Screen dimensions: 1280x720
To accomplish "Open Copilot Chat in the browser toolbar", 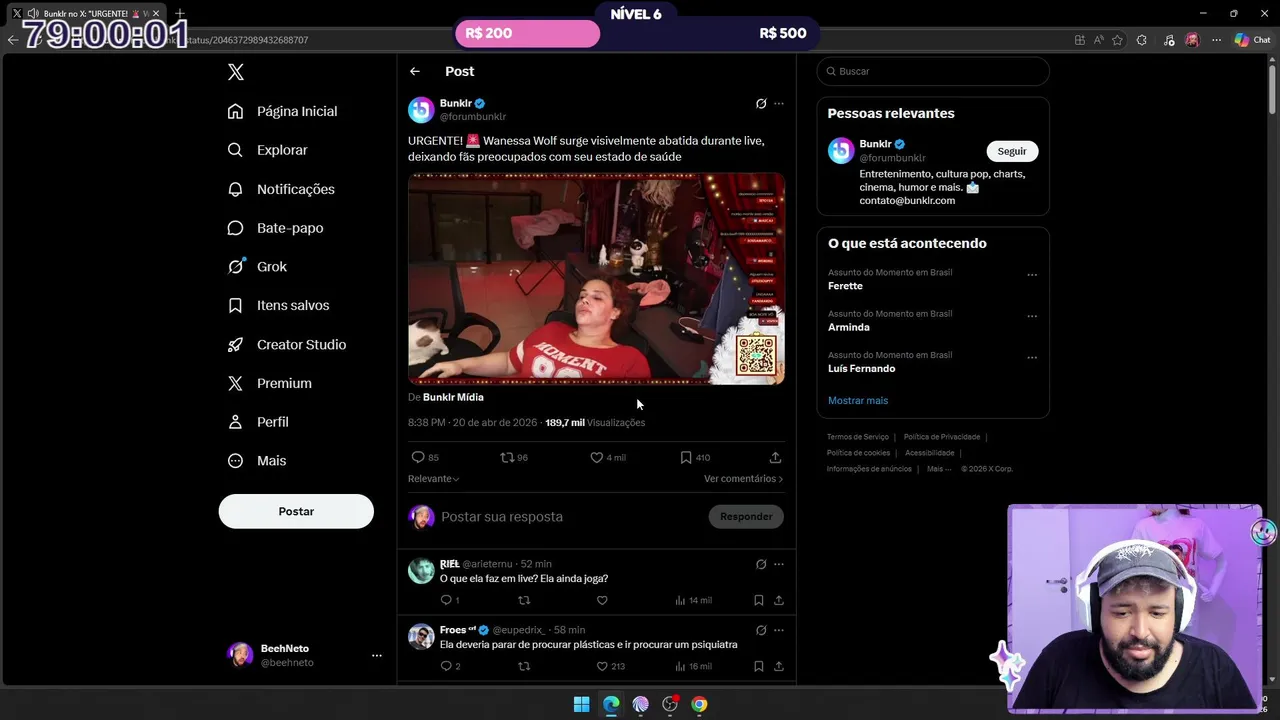I will tap(1252, 40).
